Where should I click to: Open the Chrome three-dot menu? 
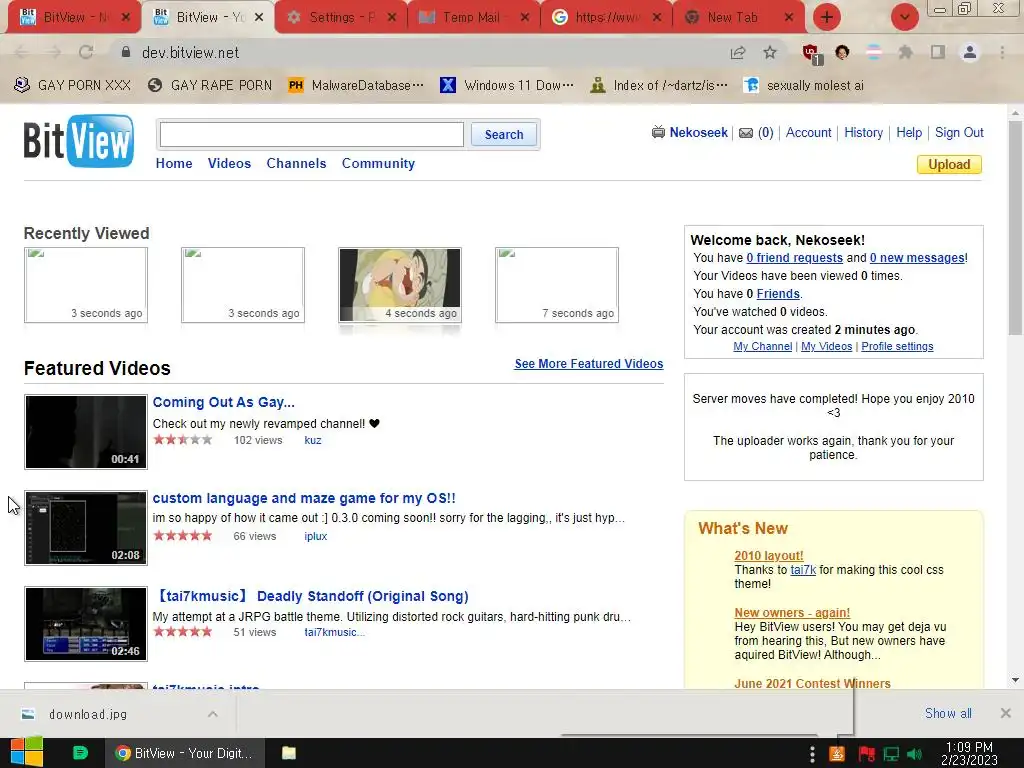coord(1002,52)
